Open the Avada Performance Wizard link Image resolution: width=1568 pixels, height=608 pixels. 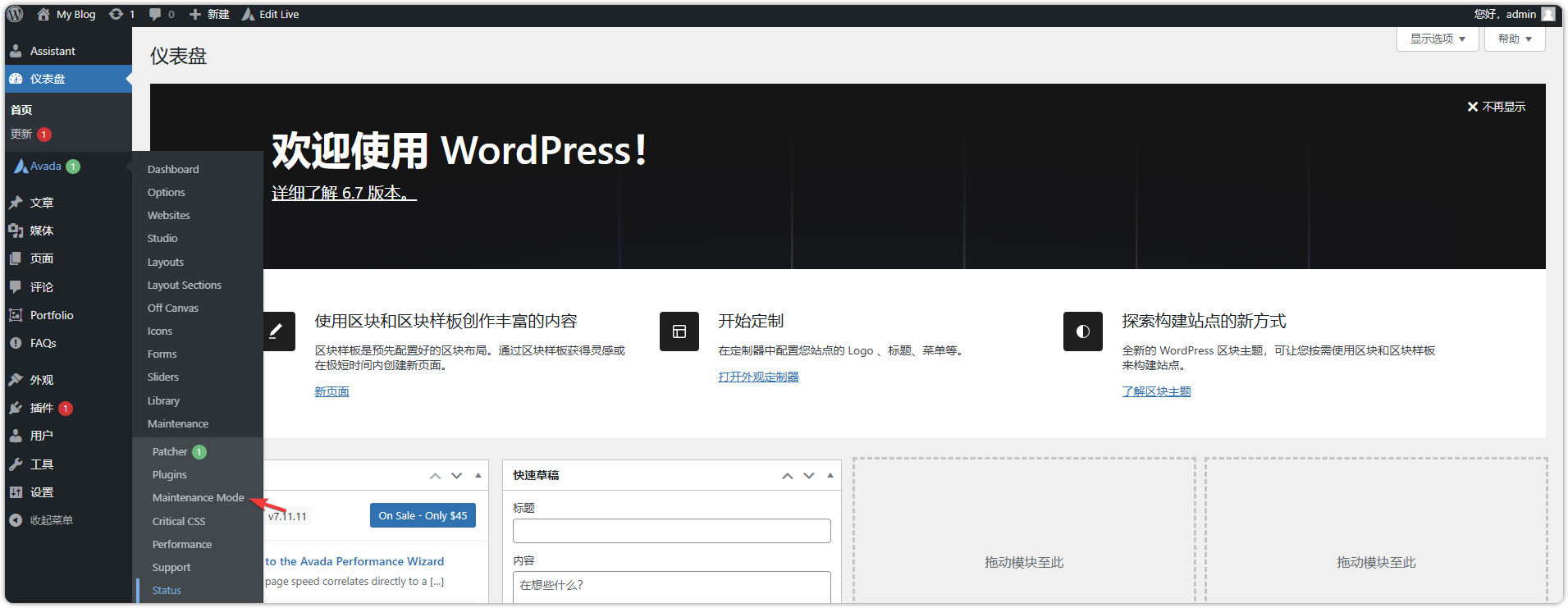click(354, 561)
